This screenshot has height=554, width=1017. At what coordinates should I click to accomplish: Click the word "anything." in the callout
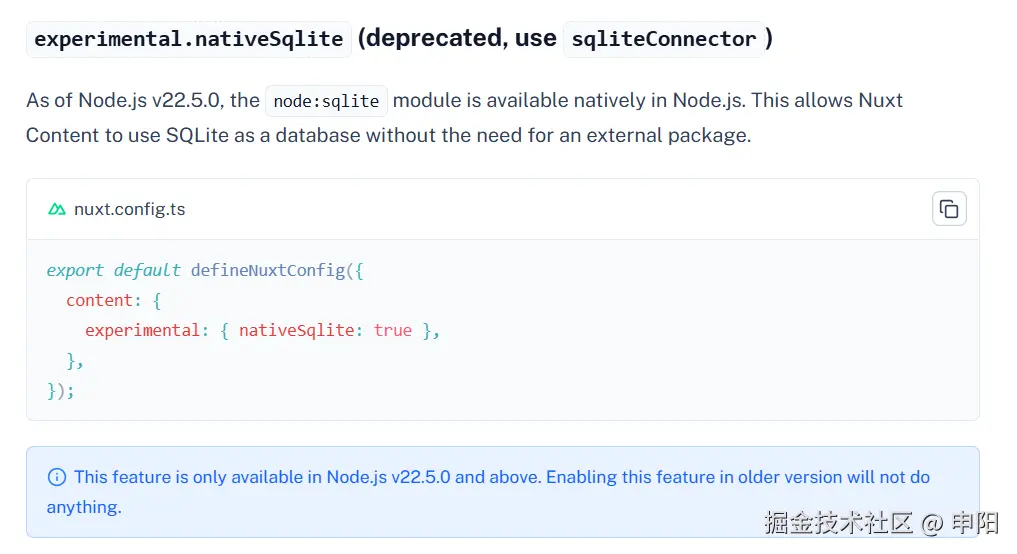84,507
